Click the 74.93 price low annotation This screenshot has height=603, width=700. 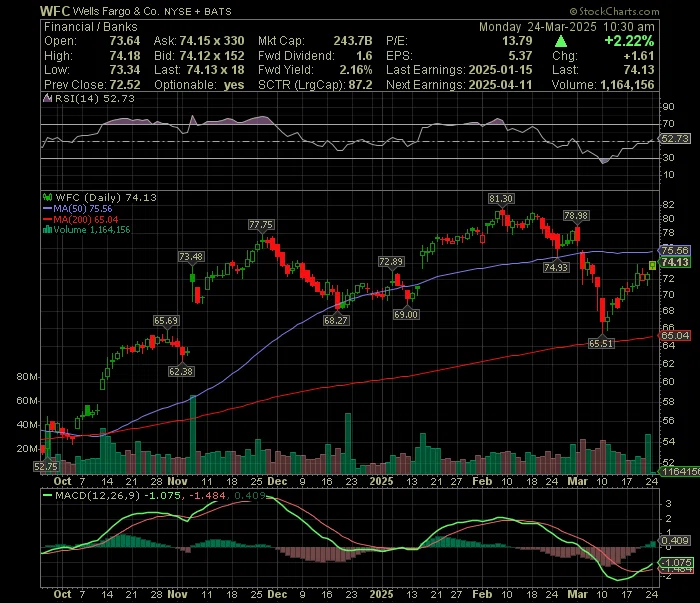[x=556, y=267]
